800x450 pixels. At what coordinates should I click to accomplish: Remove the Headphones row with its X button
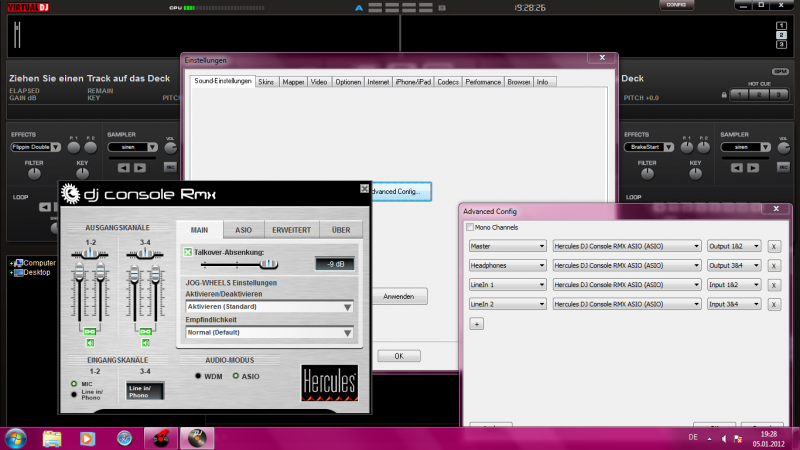774,266
